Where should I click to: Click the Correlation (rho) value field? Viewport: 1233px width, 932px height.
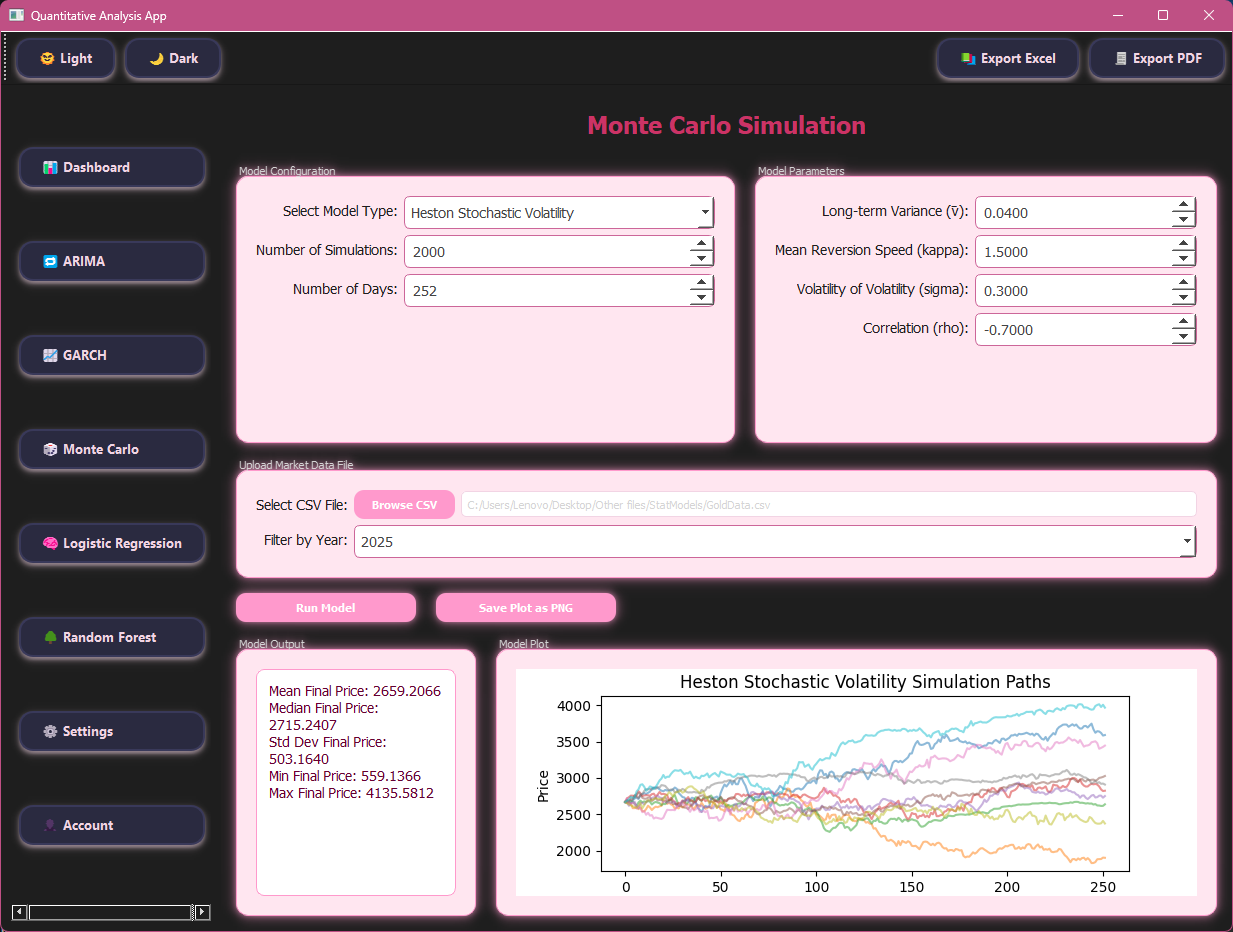coord(1070,330)
